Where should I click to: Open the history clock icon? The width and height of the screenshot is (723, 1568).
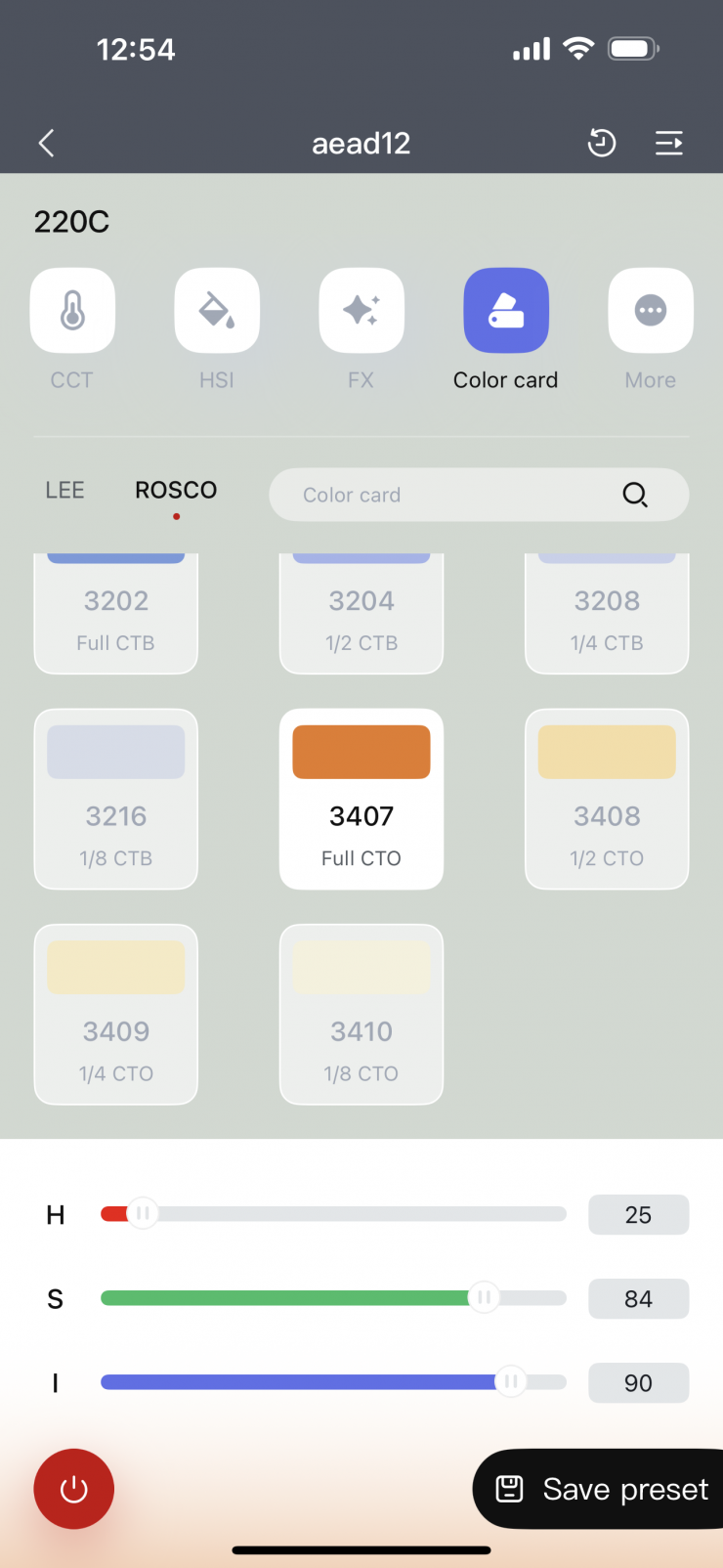[602, 144]
